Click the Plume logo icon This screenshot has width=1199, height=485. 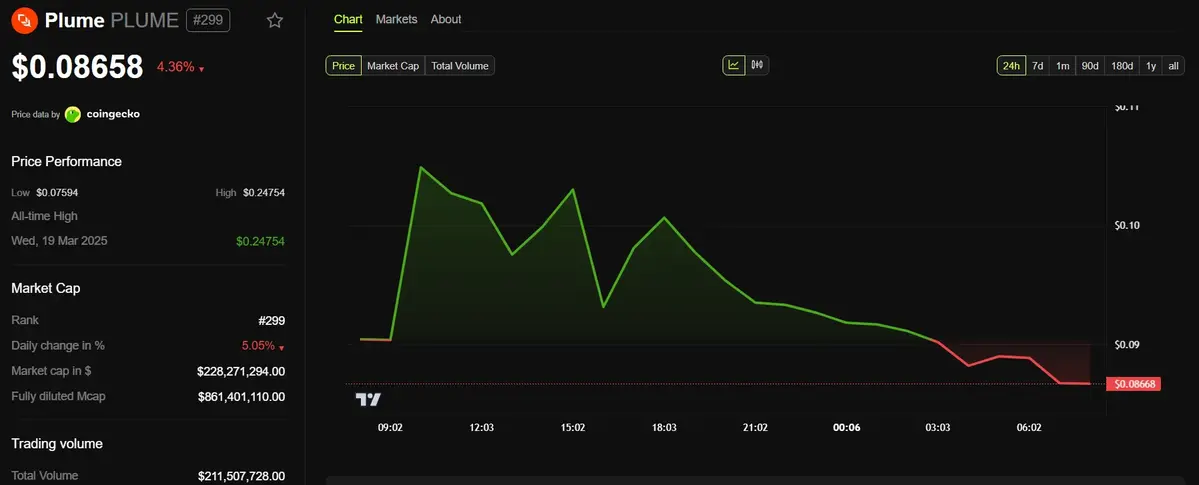click(x=25, y=19)
